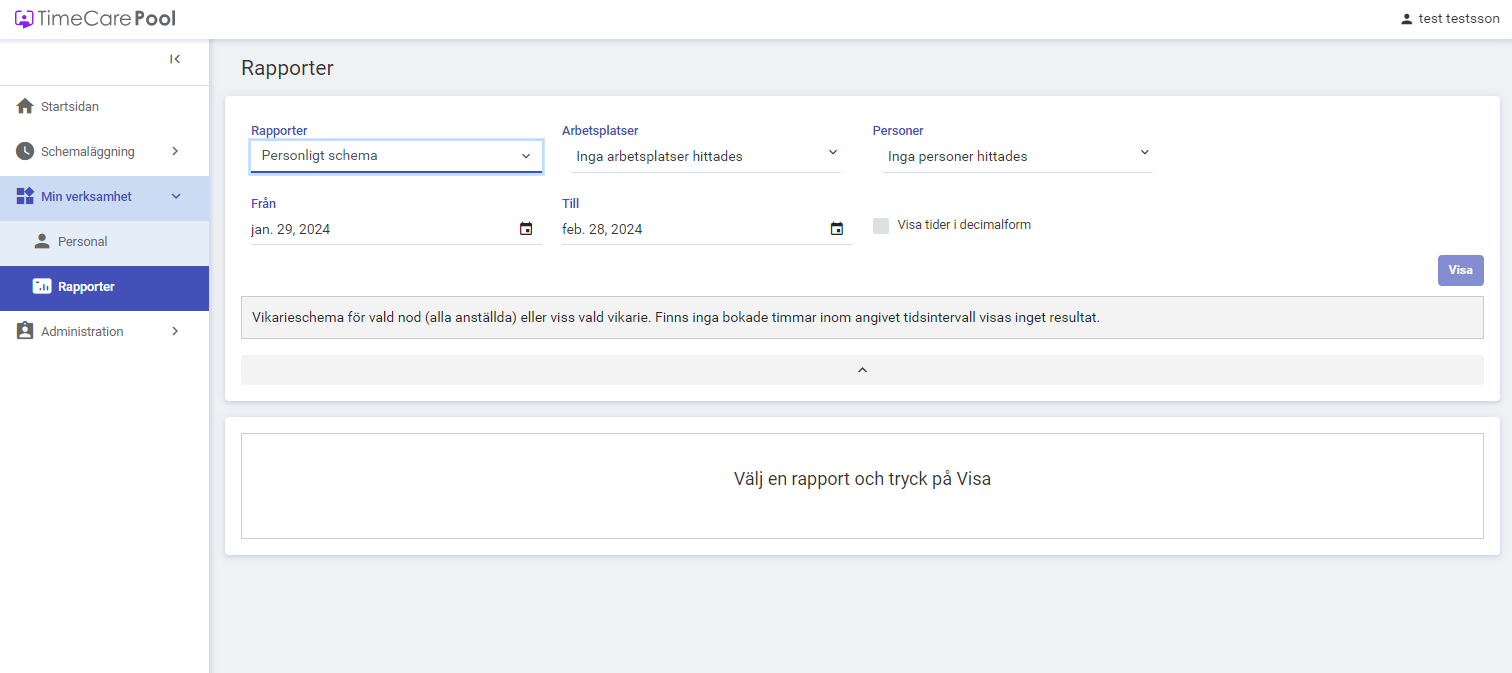Click the Rapporter chart icon in sidebar
The width and height of the screenshot is (1512, 673).
(42, 286)
